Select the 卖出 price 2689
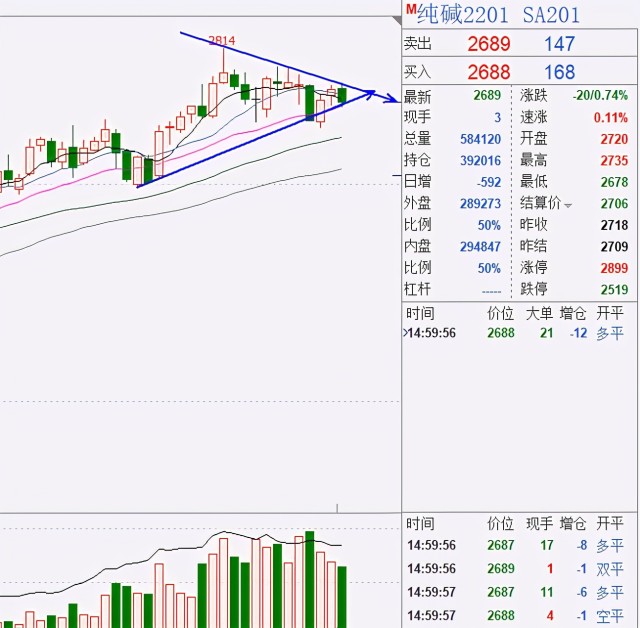 pyautogui.click(x=489, y=44)
